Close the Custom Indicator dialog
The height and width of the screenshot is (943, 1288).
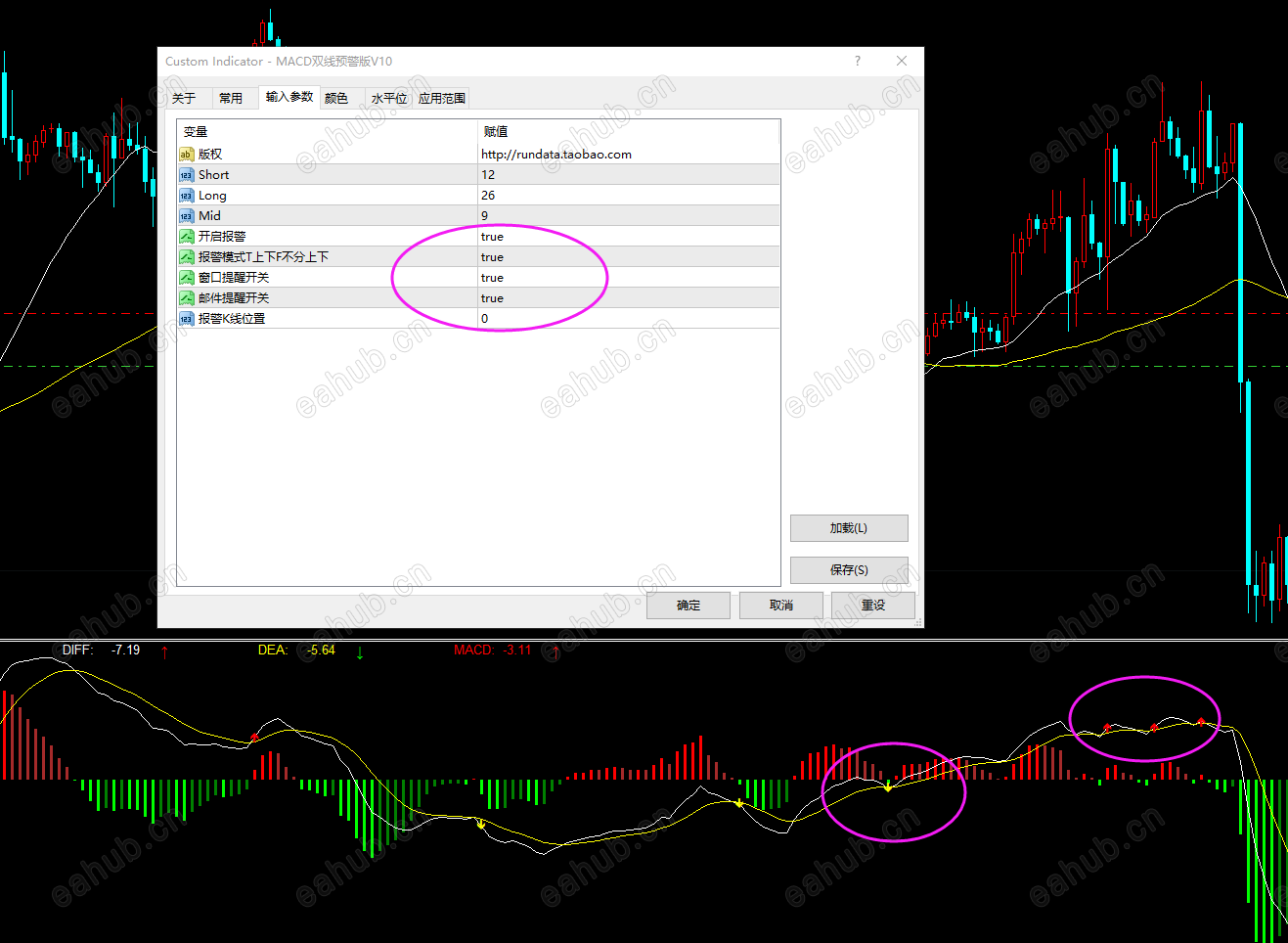pos(902,61)
